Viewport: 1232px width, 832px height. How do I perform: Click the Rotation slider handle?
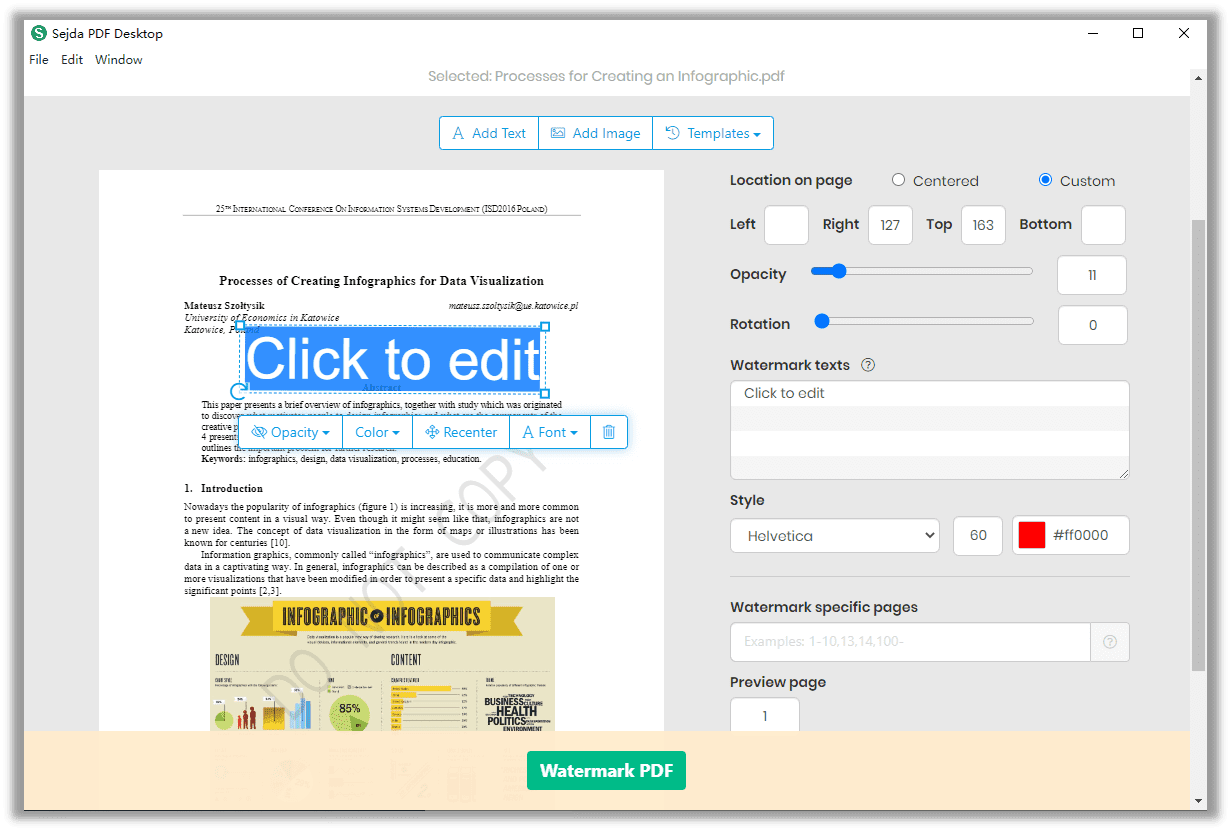pyautogui.click(x=822, y=321)
